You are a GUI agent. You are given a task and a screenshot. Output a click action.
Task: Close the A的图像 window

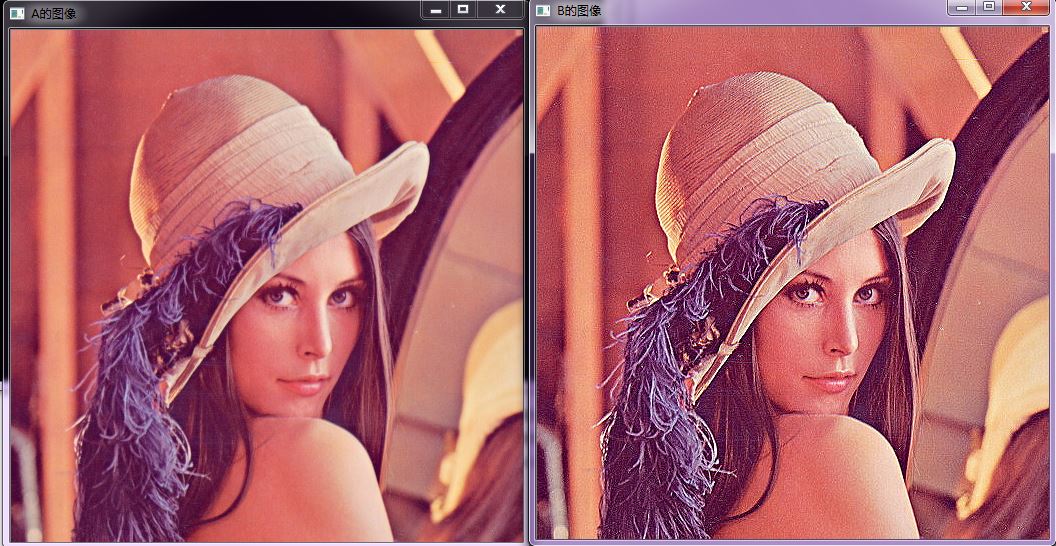(500, 9)
